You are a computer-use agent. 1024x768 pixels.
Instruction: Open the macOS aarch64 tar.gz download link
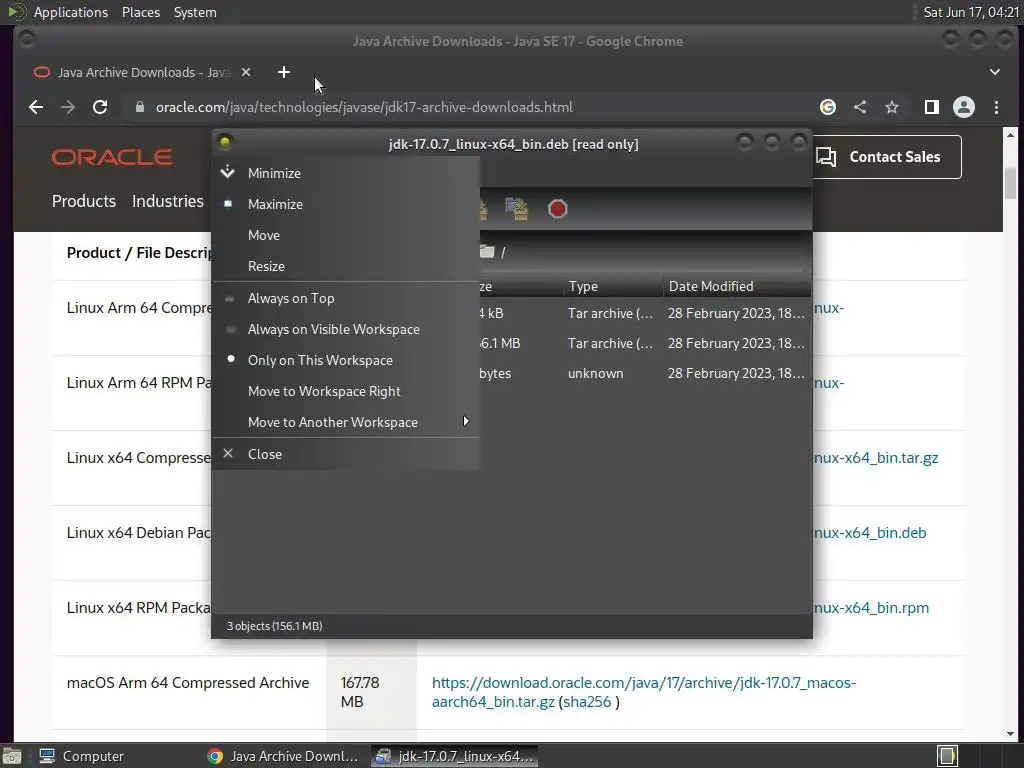point(643,692)
